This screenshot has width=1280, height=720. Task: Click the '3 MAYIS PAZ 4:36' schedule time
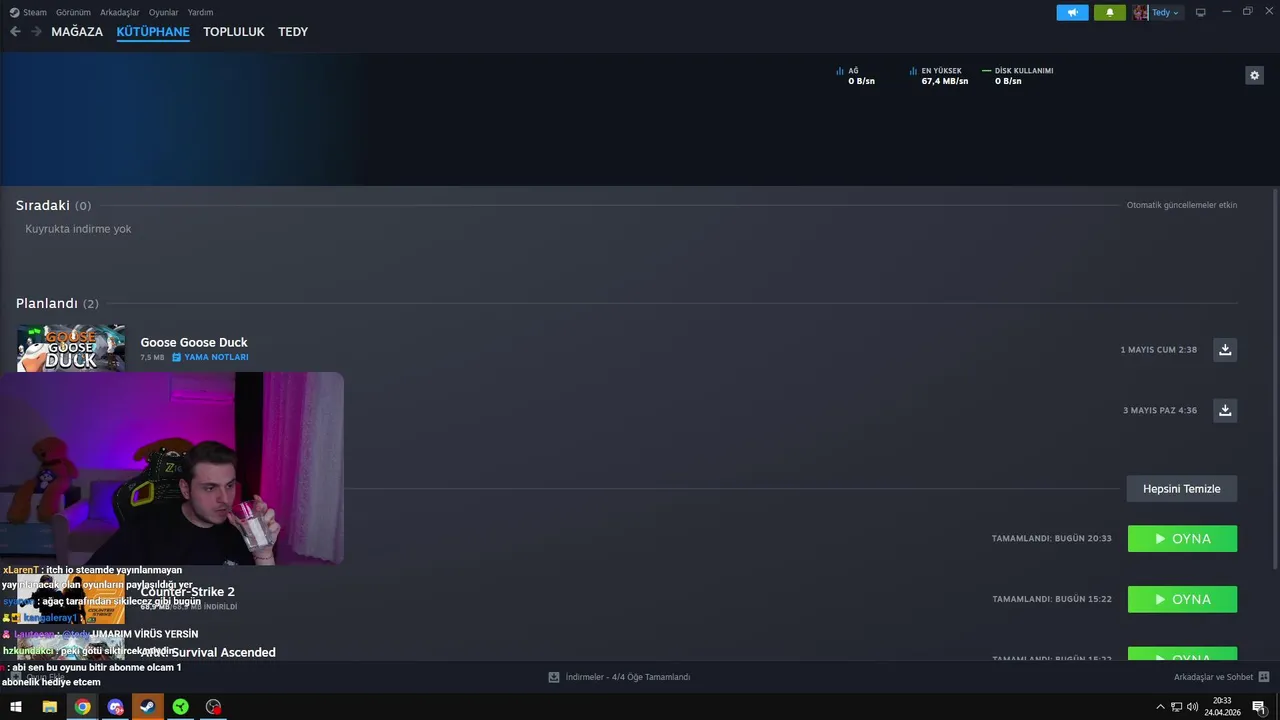[x=1160, y=410]
